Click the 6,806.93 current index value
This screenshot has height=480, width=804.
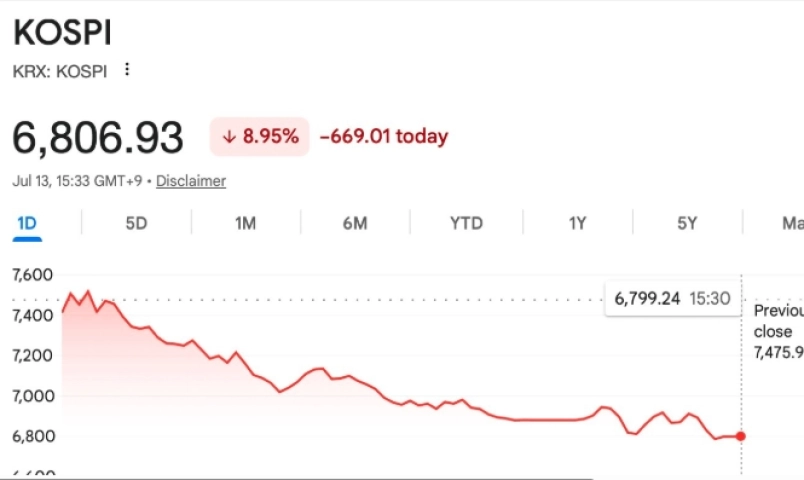pyautogui.click(x=97, y=137)
